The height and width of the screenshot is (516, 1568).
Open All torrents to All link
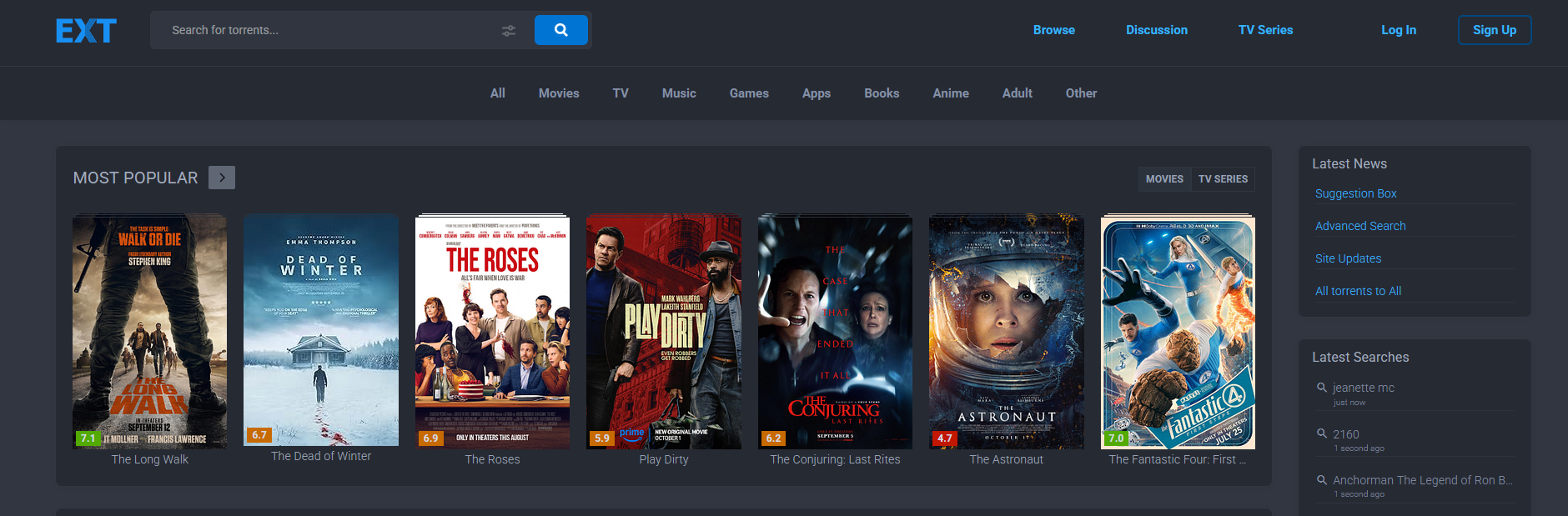coord(1358,291)
